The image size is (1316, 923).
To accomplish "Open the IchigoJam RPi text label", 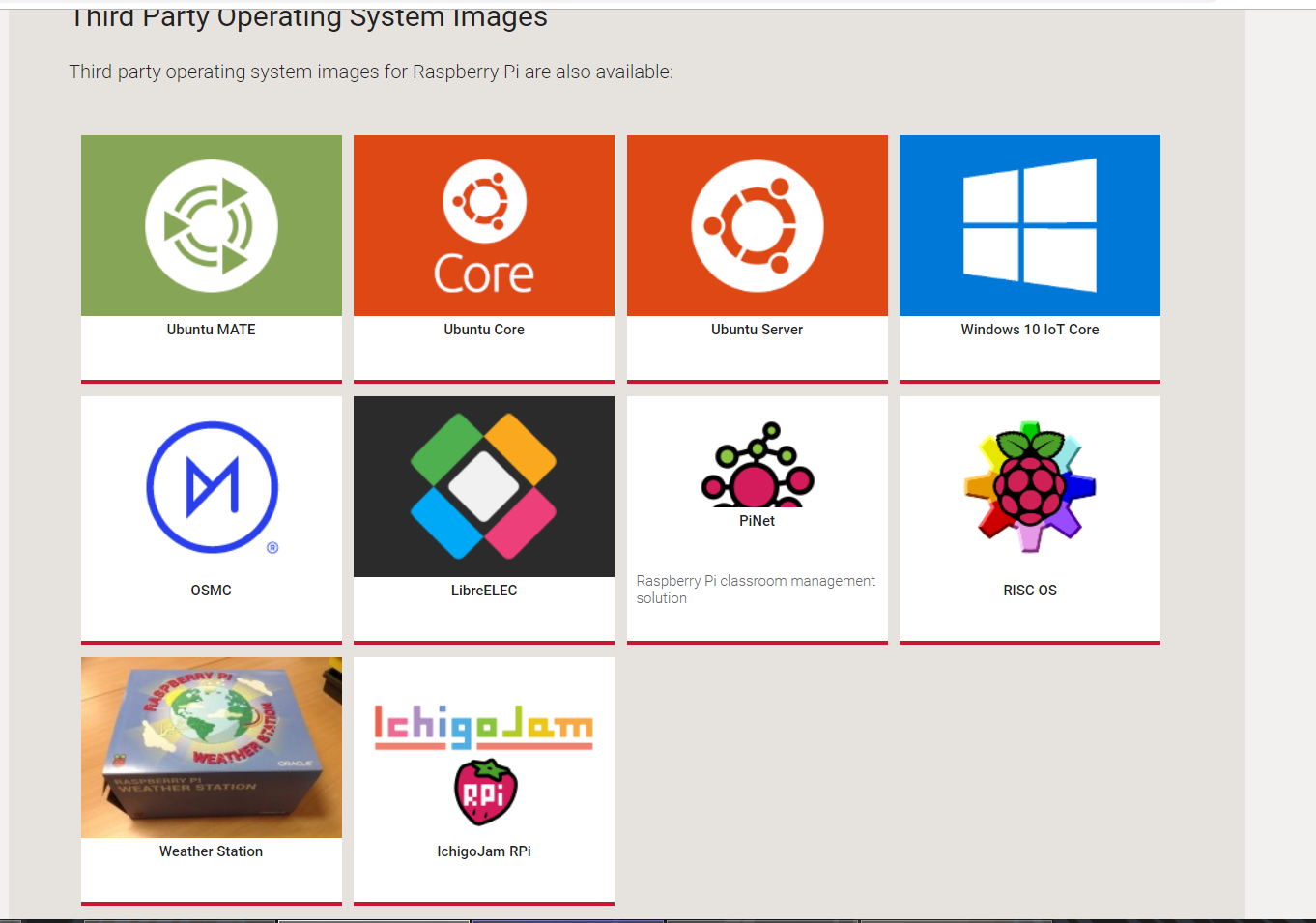I will click(484, 851).
